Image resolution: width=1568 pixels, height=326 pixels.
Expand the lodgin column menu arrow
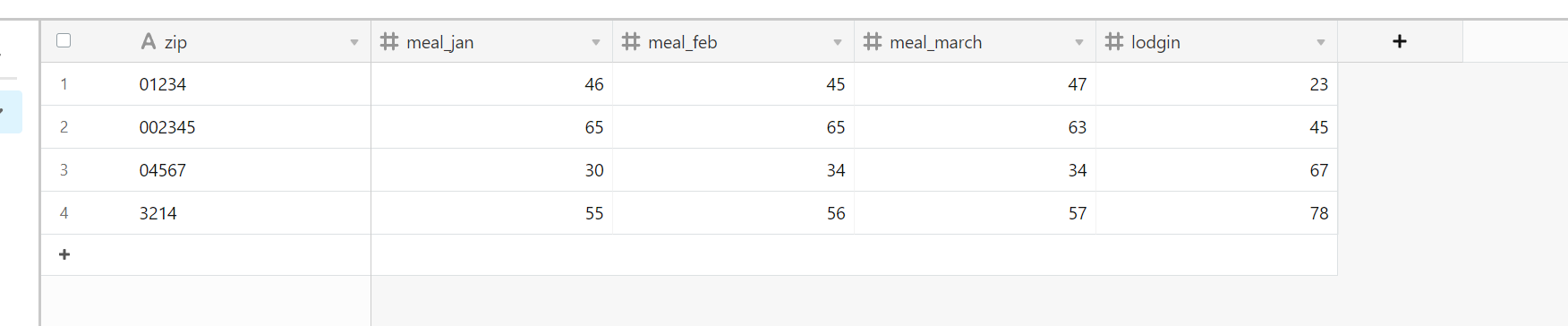coord(1321,42)
